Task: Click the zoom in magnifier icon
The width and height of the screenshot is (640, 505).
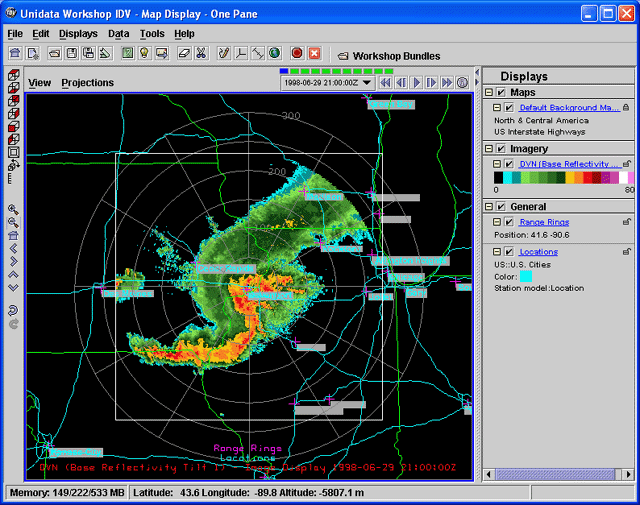Action: 13,210
